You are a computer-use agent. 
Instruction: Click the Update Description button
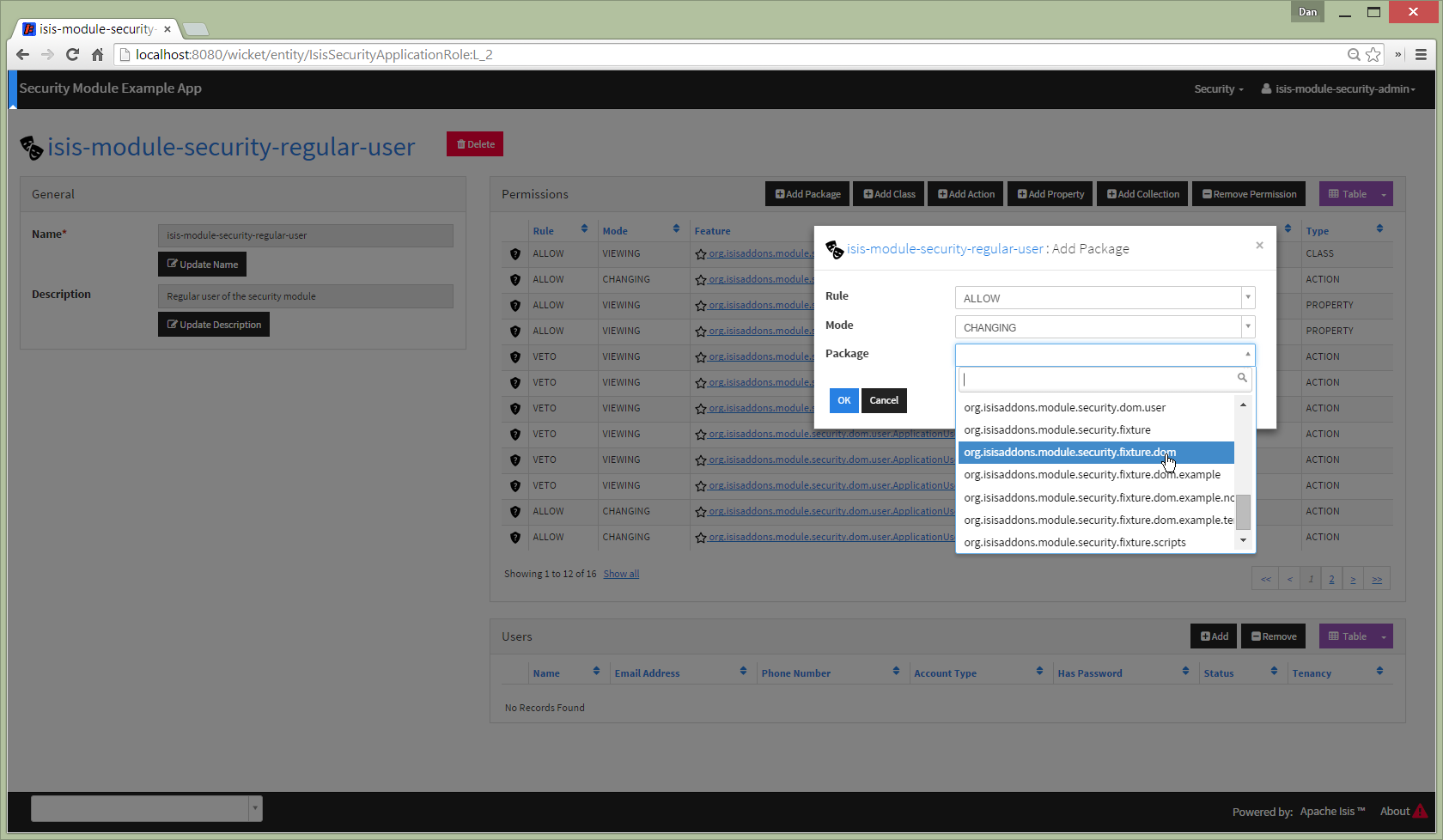coord(214,325)
